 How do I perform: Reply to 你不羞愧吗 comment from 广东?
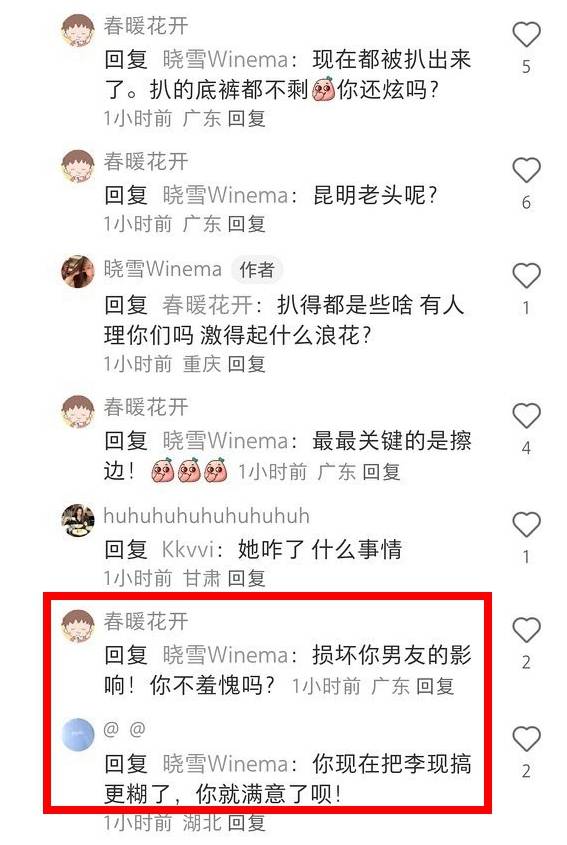coord(435,687)
